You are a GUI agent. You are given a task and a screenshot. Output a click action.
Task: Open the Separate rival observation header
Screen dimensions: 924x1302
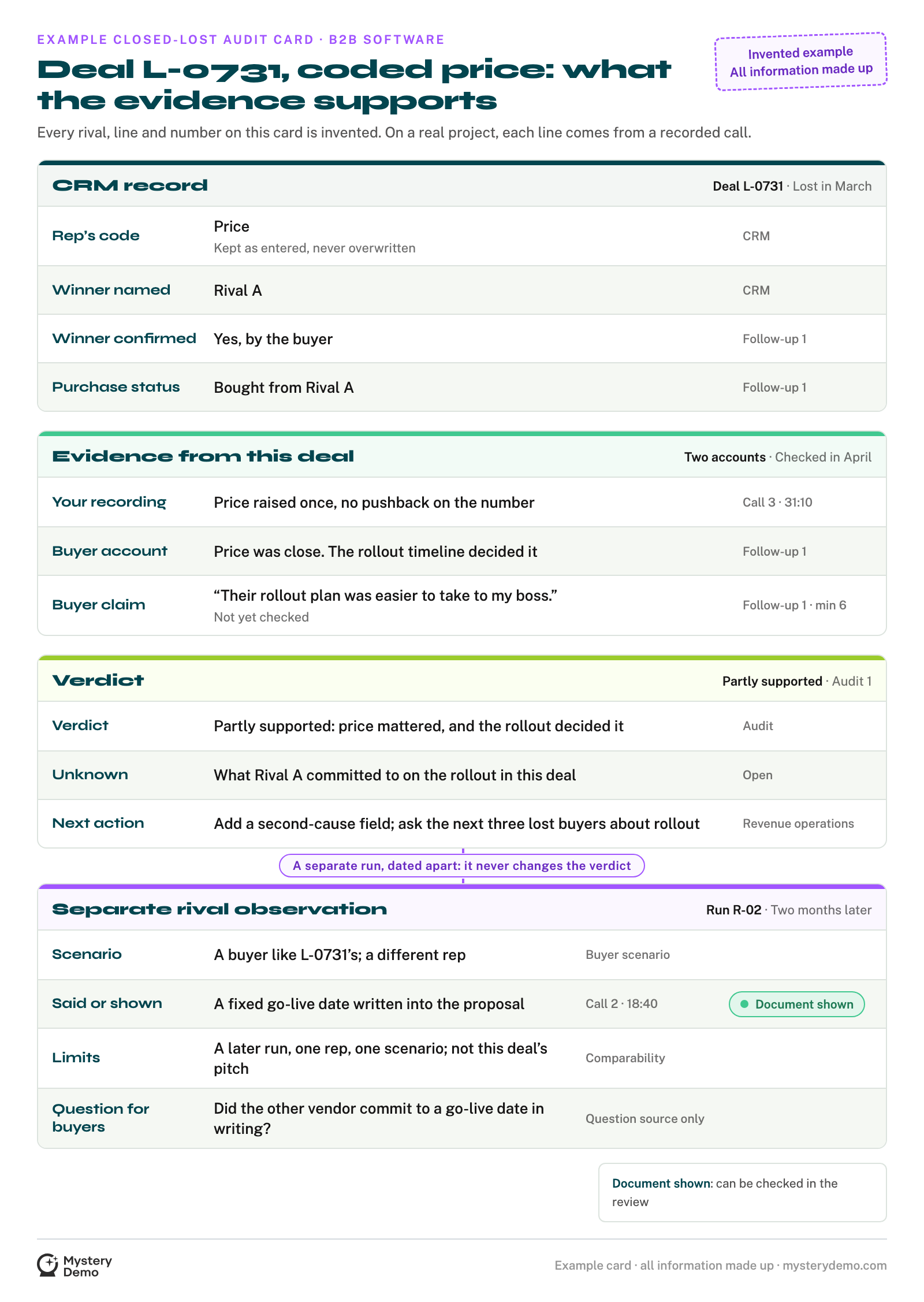[x=462, y=909]
